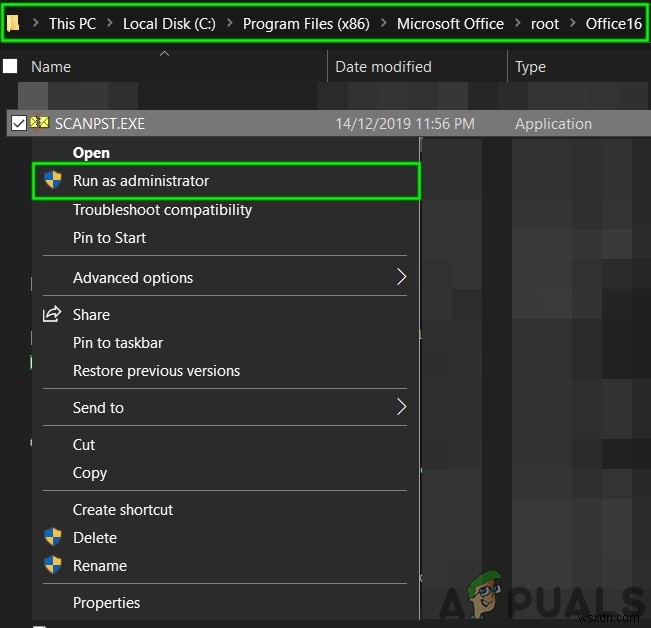Select Create shortcut
Viewport: 651px width, 628px height.
coord(226,509)
